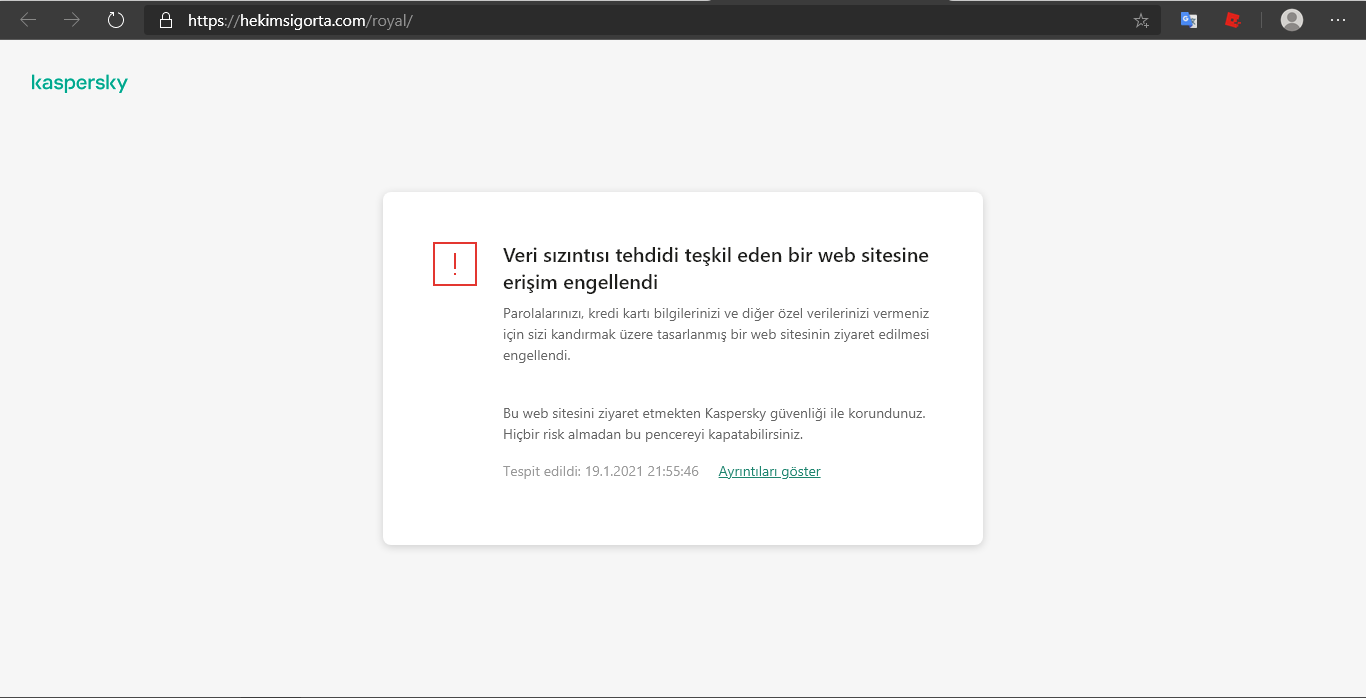
Task: Click the 'Veri sızıntısı tehdidi' heading
Action: [716, 269]
